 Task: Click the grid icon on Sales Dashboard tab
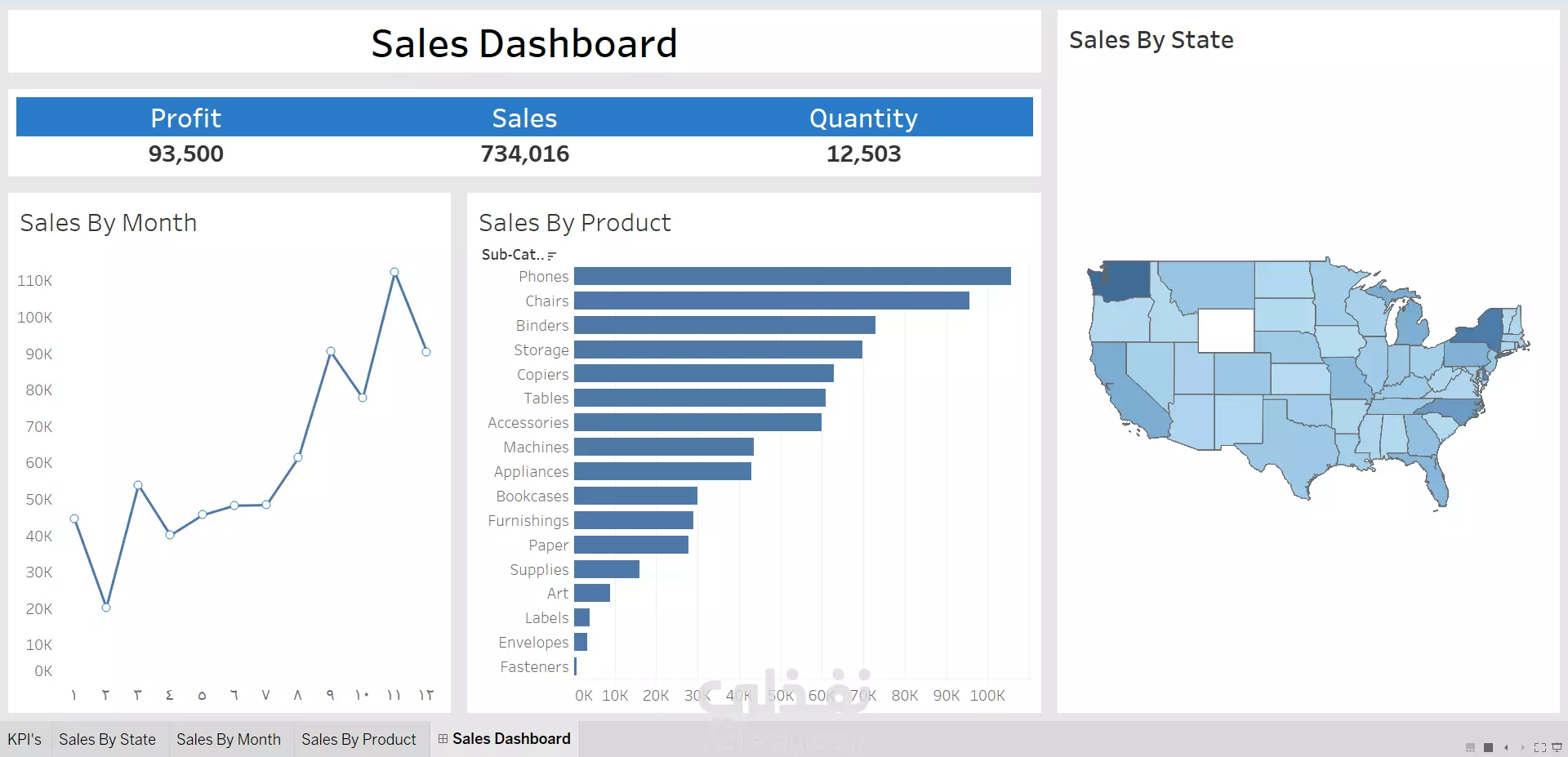tap(443, 738)
